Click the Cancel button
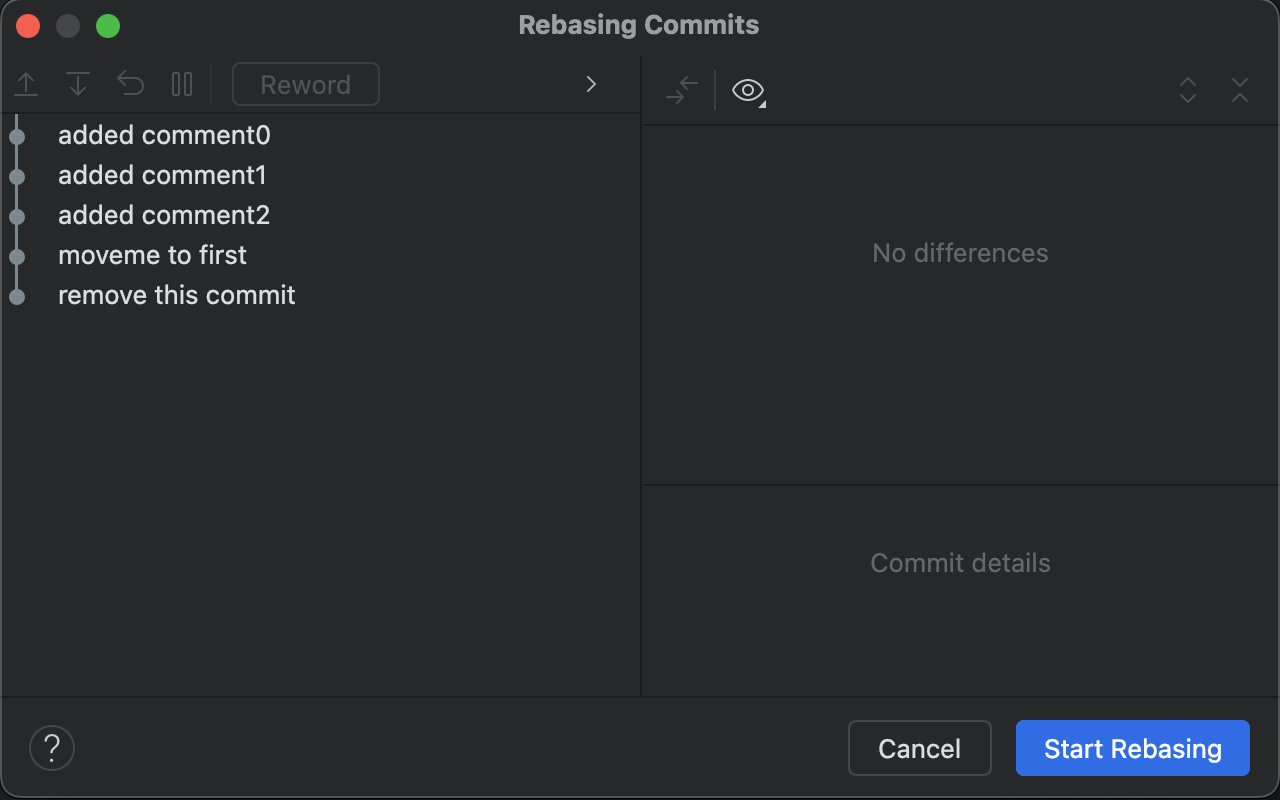The width and height of the screenshot is (1280, 800). click(919, 748)
